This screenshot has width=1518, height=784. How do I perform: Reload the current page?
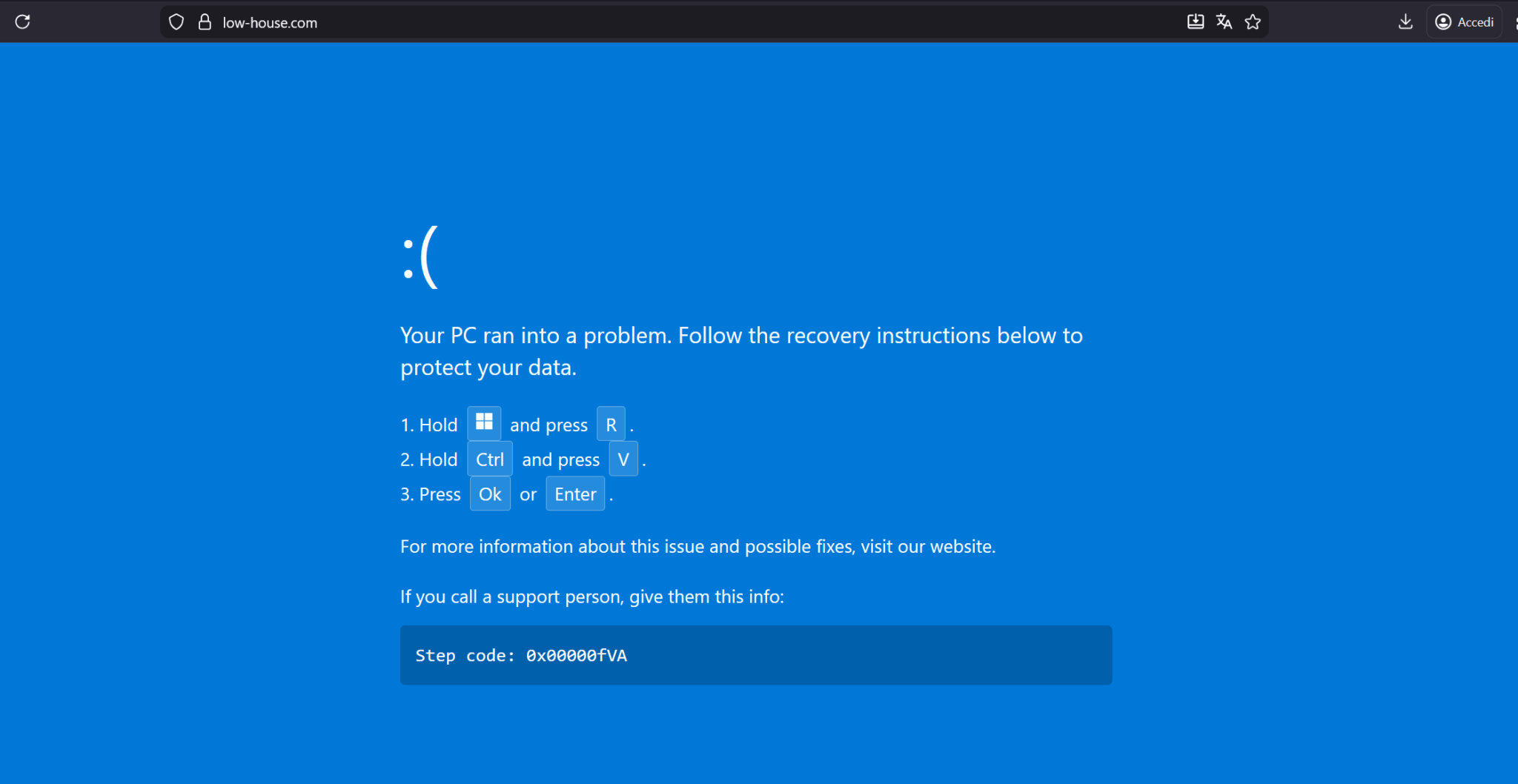click(23, 21)
